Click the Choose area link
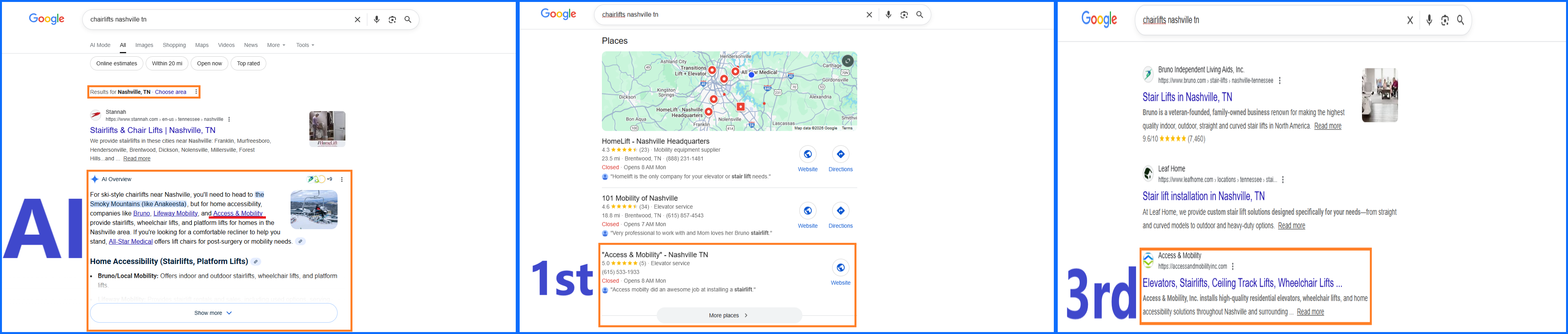This screenshot has height=334, width=1568. coord(170,92)
